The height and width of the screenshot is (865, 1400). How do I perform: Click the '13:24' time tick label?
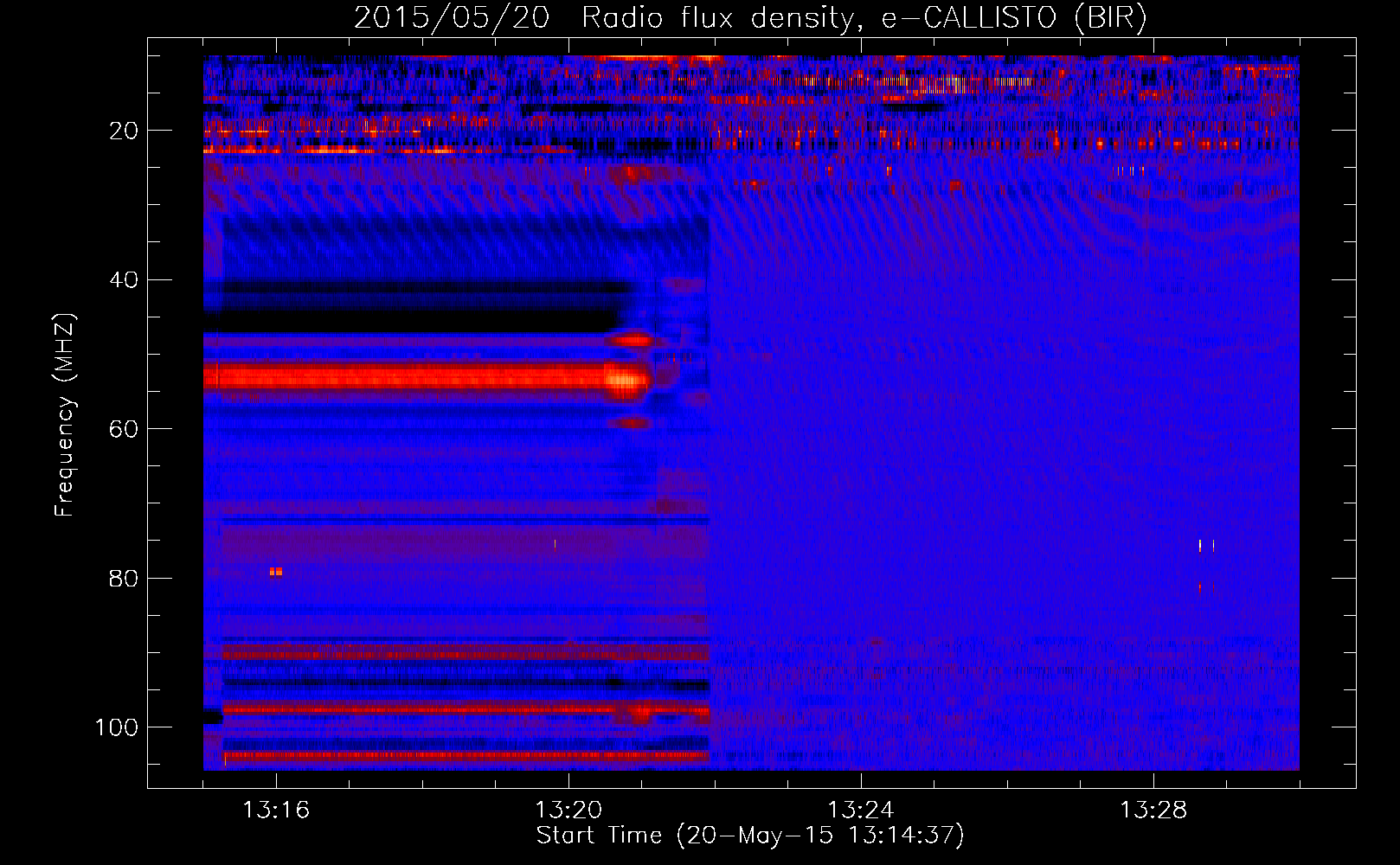coord(861,811)
